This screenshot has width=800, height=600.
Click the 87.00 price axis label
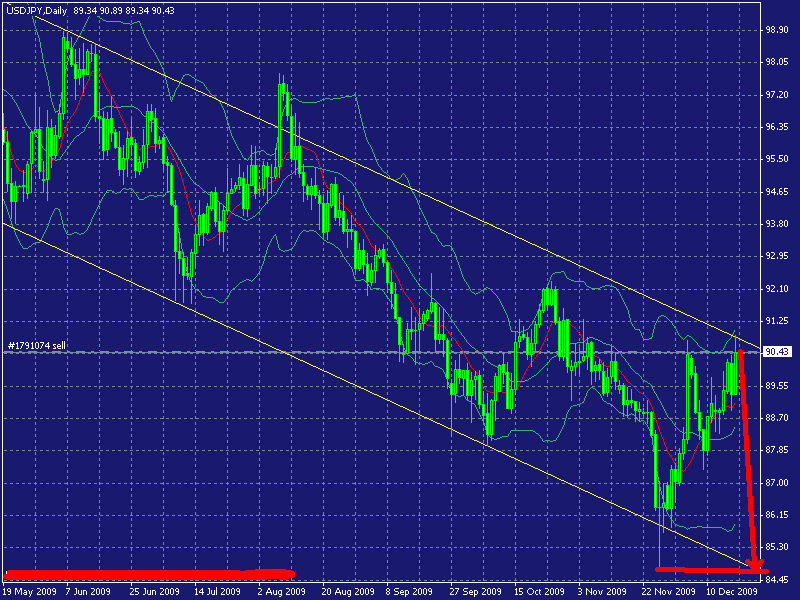(777, 483)
